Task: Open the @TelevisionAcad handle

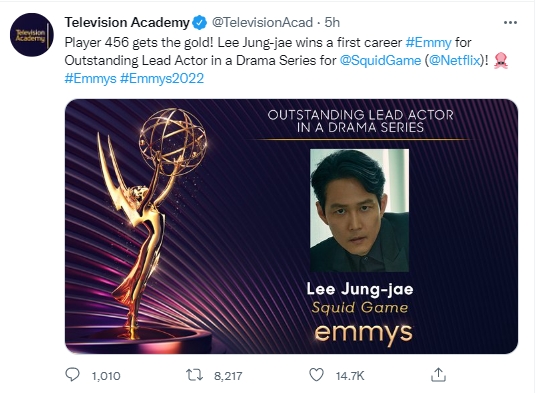Action: pos(262,23)
